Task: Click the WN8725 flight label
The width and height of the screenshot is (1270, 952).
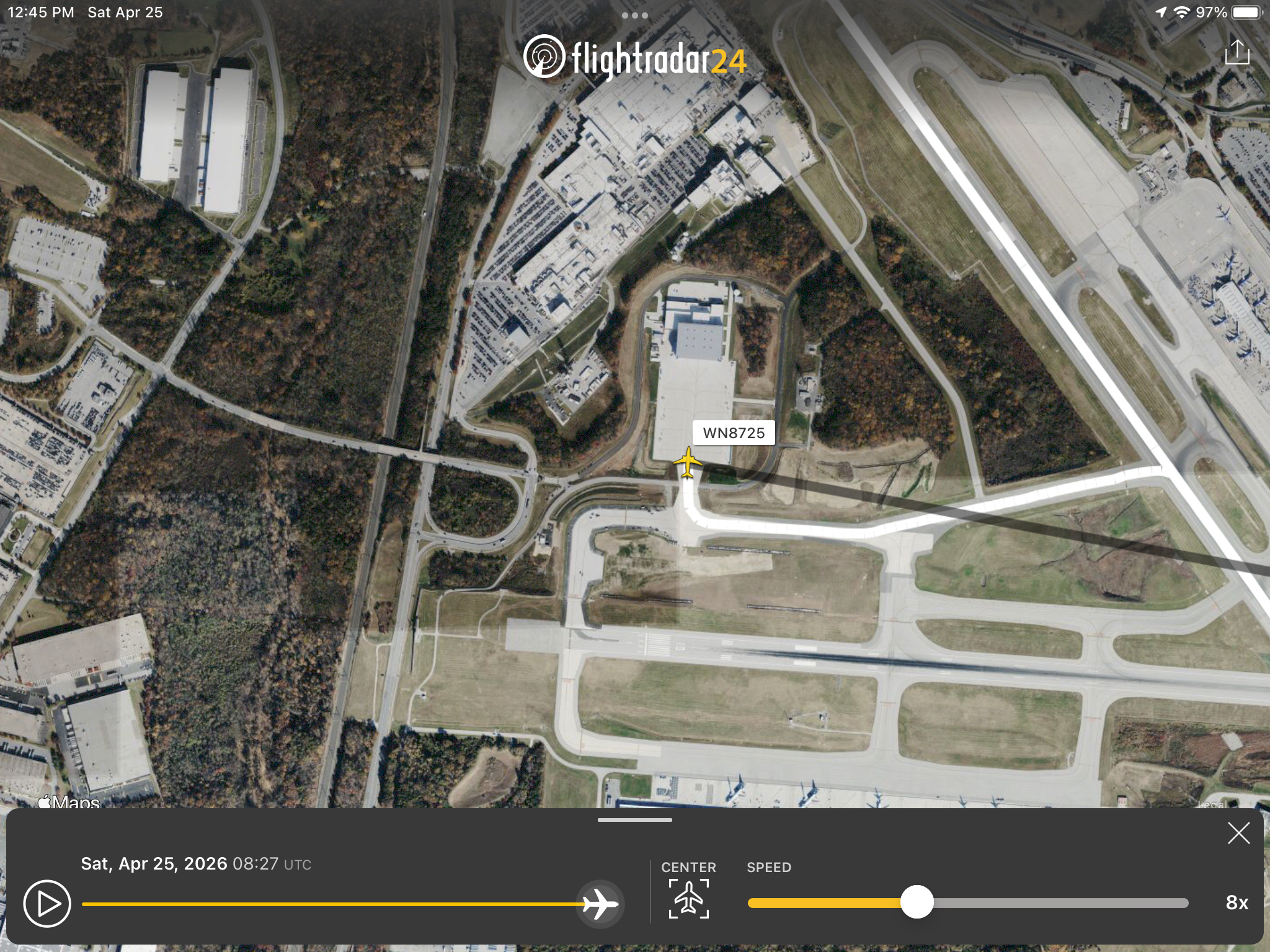Action: click(734, 433)
